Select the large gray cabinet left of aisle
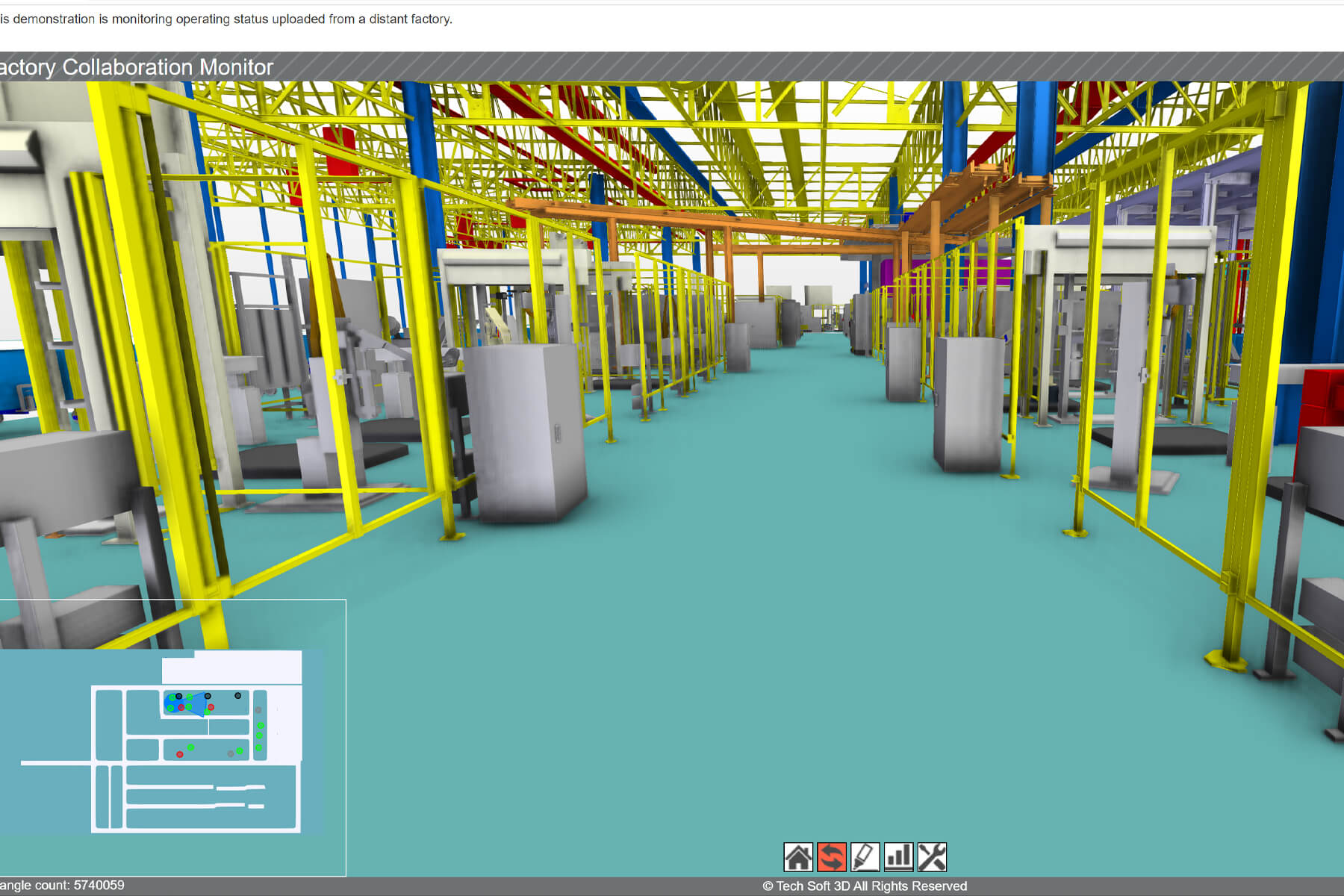Viewport: 1344px width, 896px height. coord(526,433)
